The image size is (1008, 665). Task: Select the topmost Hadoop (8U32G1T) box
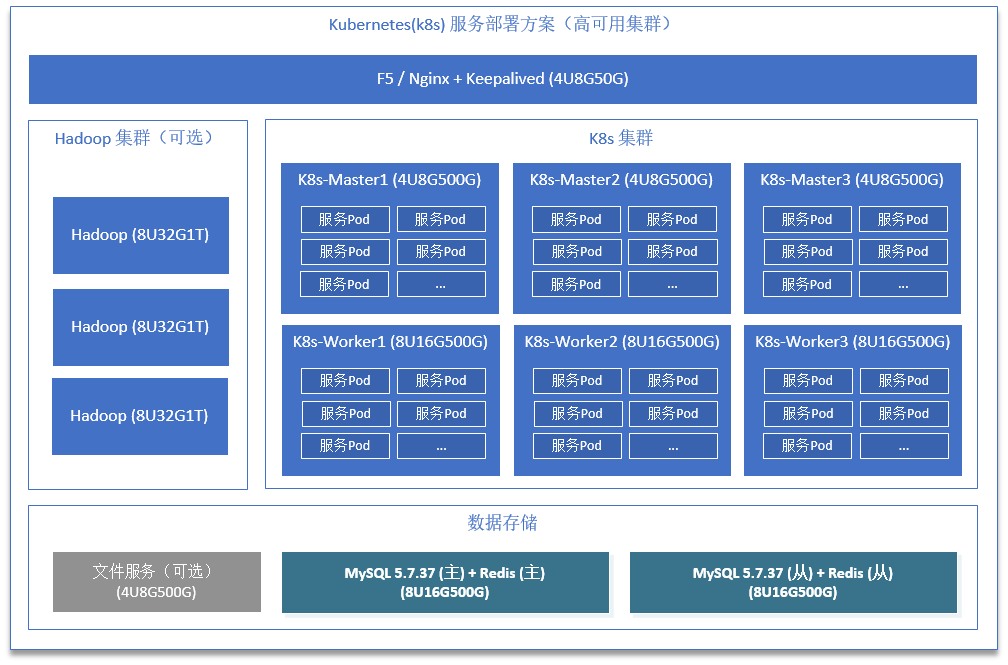tap(140, 235)
